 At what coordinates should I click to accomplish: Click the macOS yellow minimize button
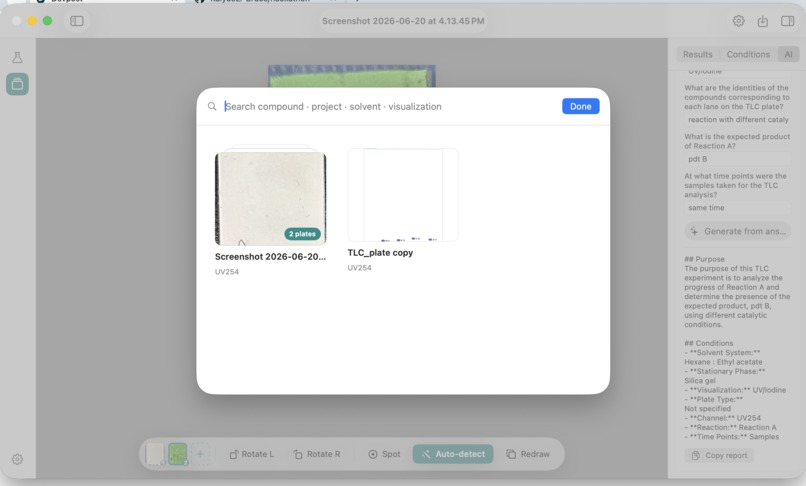pyautogui.click(x=32, y=21)
